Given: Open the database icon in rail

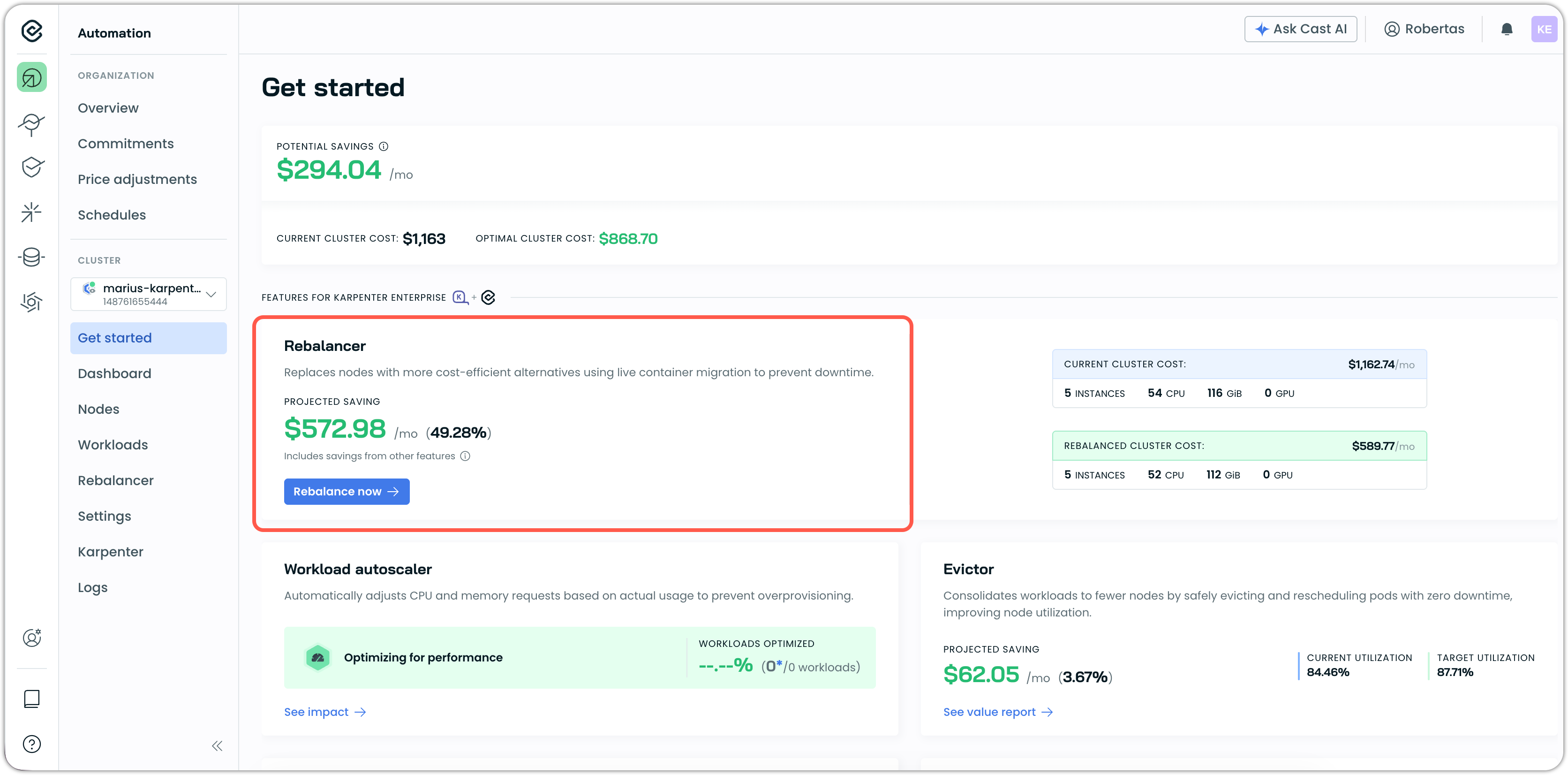Looking at the screenshot, I should coord(32,257).
